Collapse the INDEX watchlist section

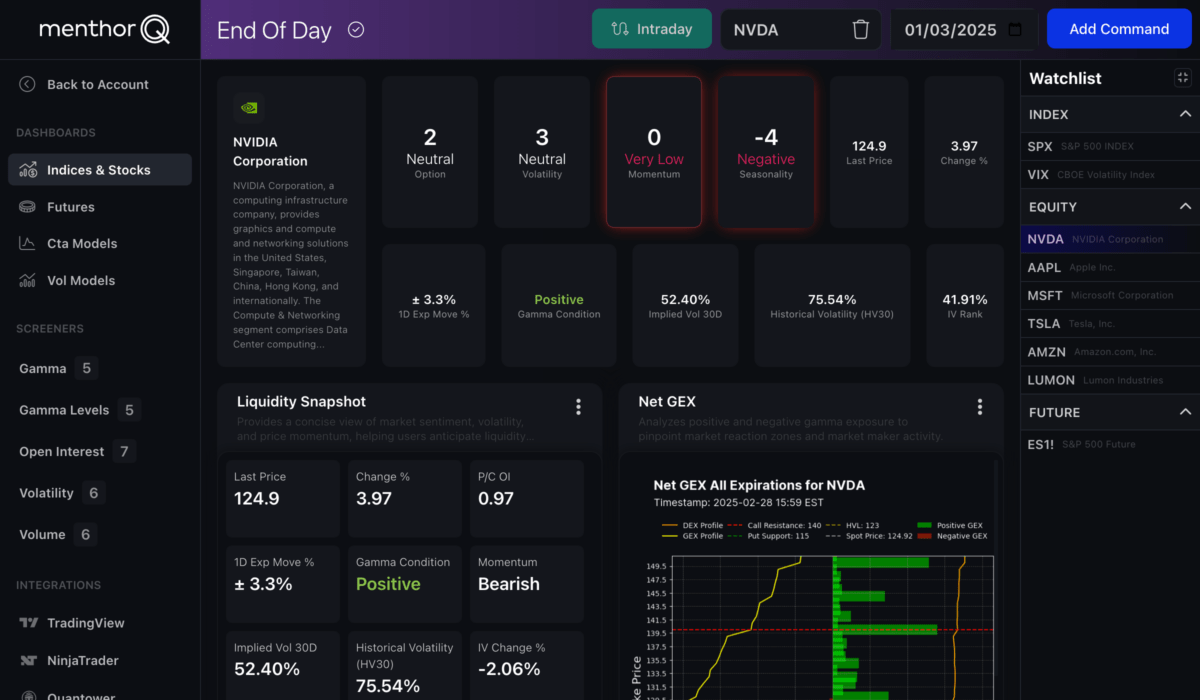coord(1185,115)
